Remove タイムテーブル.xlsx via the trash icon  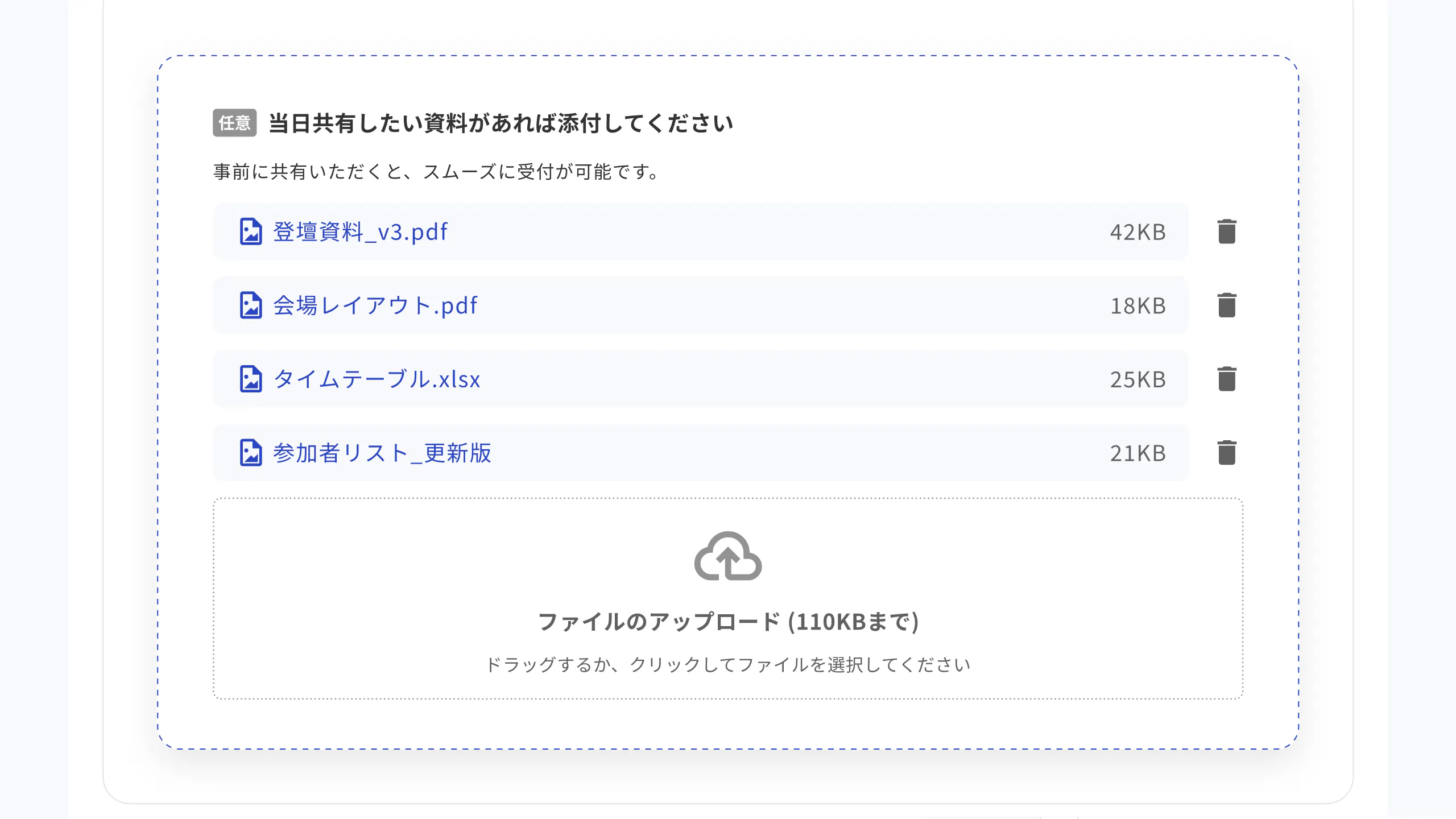click(1226, 379)
